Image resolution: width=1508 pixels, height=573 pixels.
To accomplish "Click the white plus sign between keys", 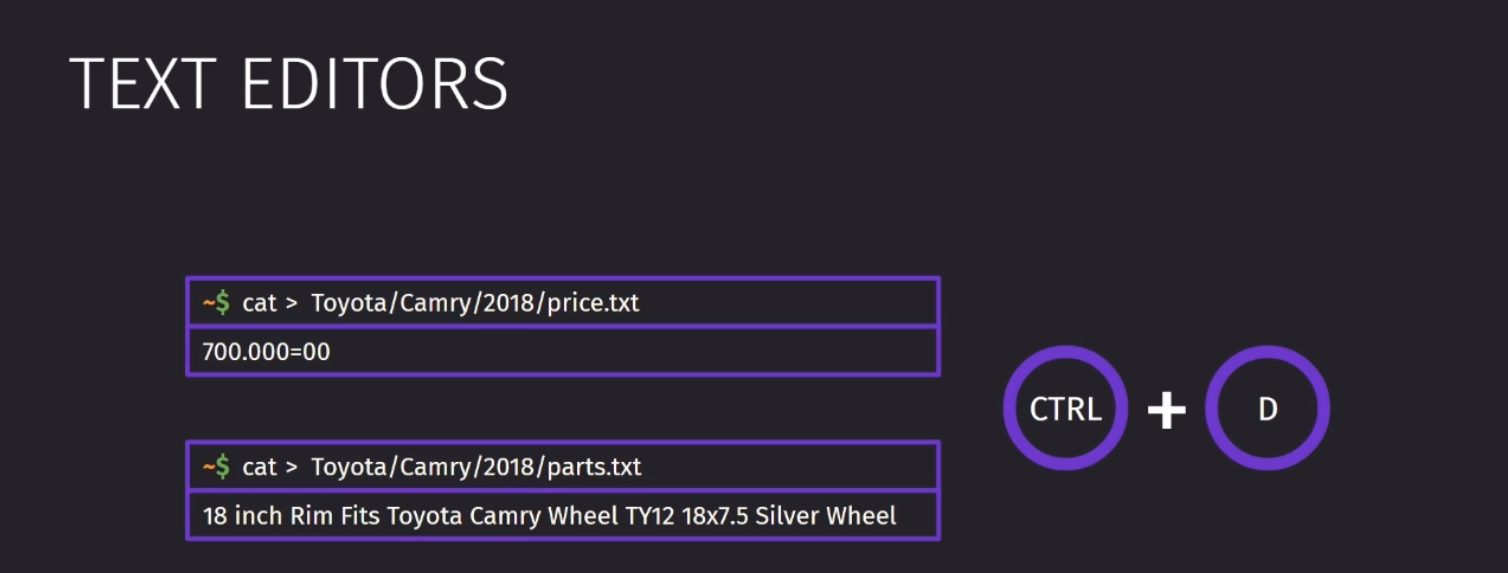I will (1166, 409).
